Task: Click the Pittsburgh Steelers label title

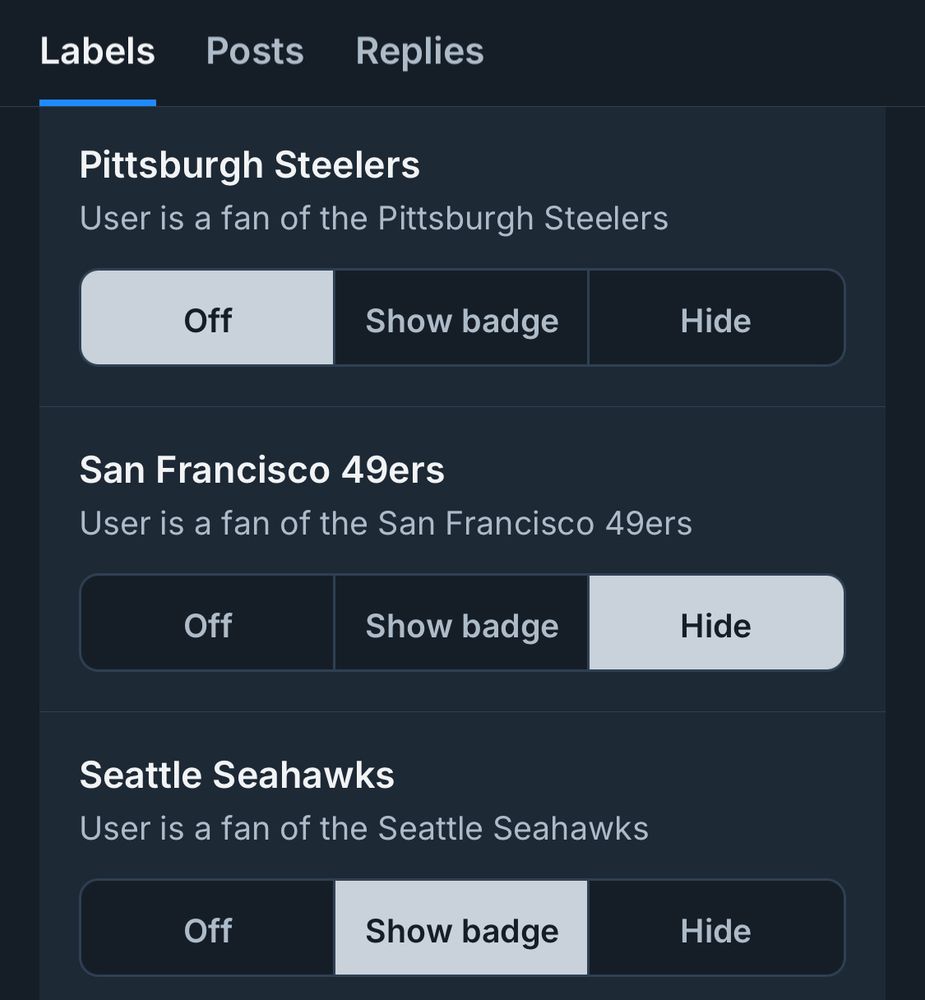Action: (x=250, y=164)
